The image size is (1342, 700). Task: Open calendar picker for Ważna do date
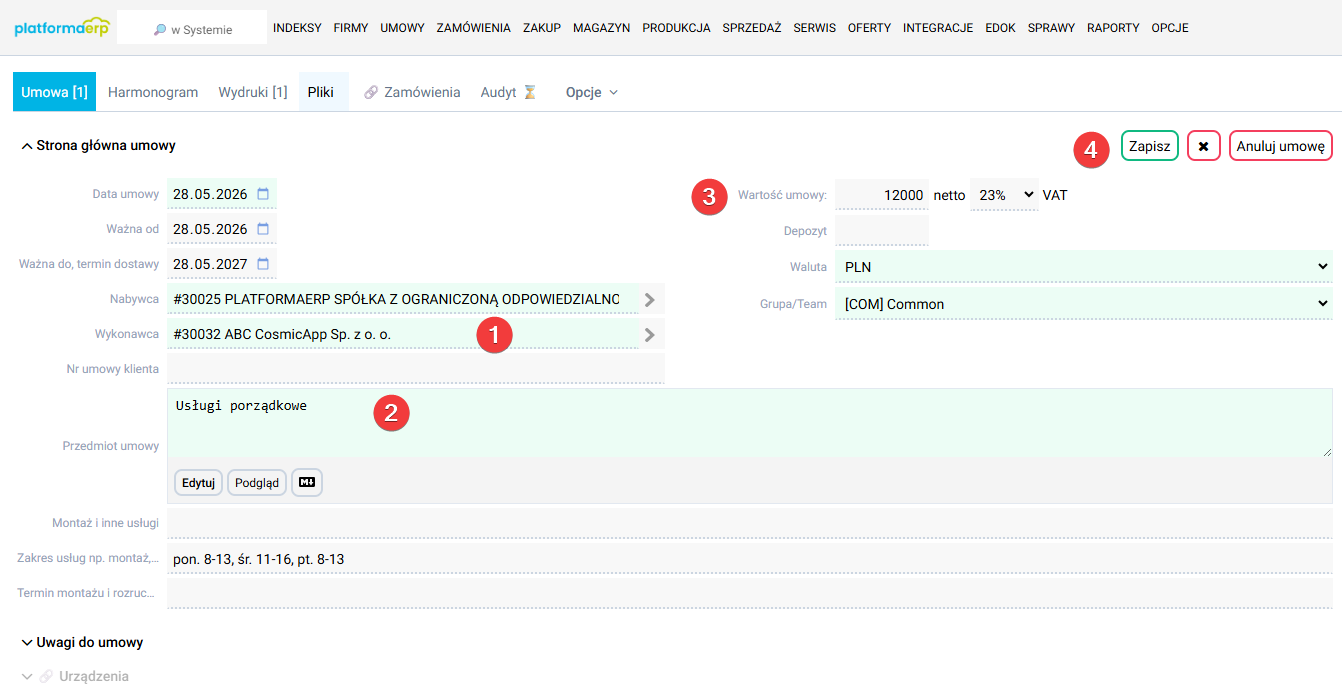pos(263,264)
